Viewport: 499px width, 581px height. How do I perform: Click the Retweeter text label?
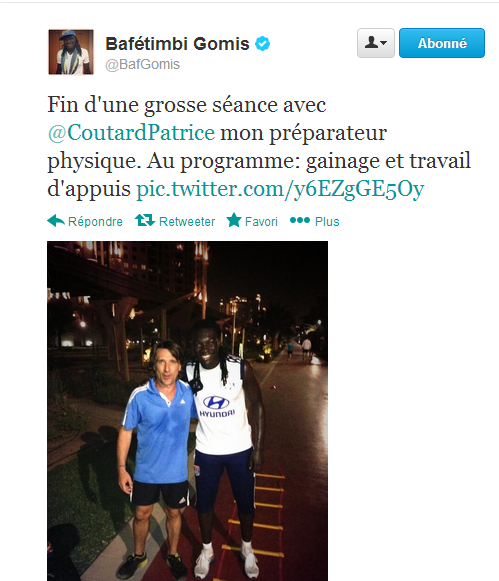coord(187,222)
